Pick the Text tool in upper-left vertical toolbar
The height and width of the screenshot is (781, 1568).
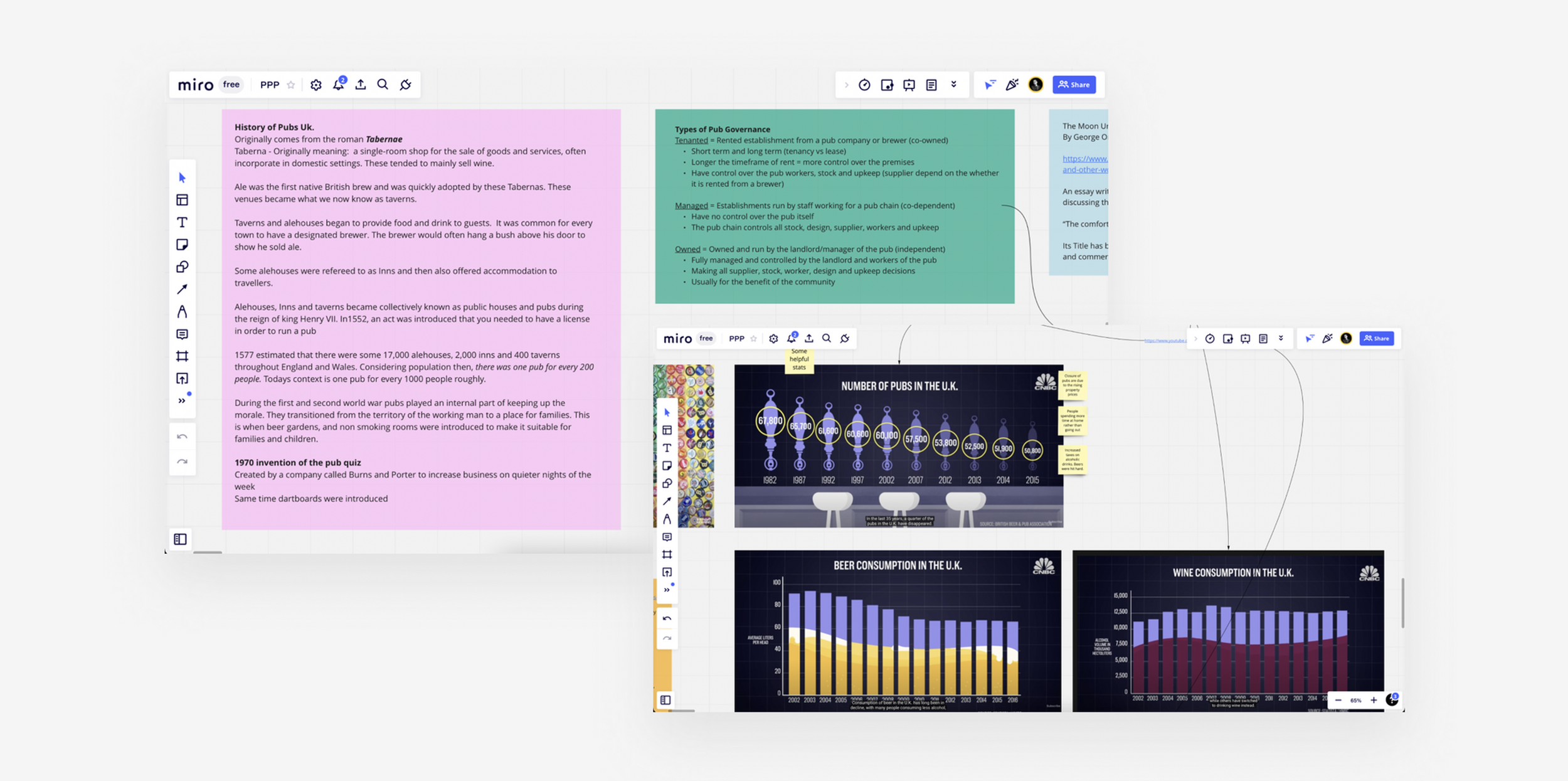tap(182, 222)
